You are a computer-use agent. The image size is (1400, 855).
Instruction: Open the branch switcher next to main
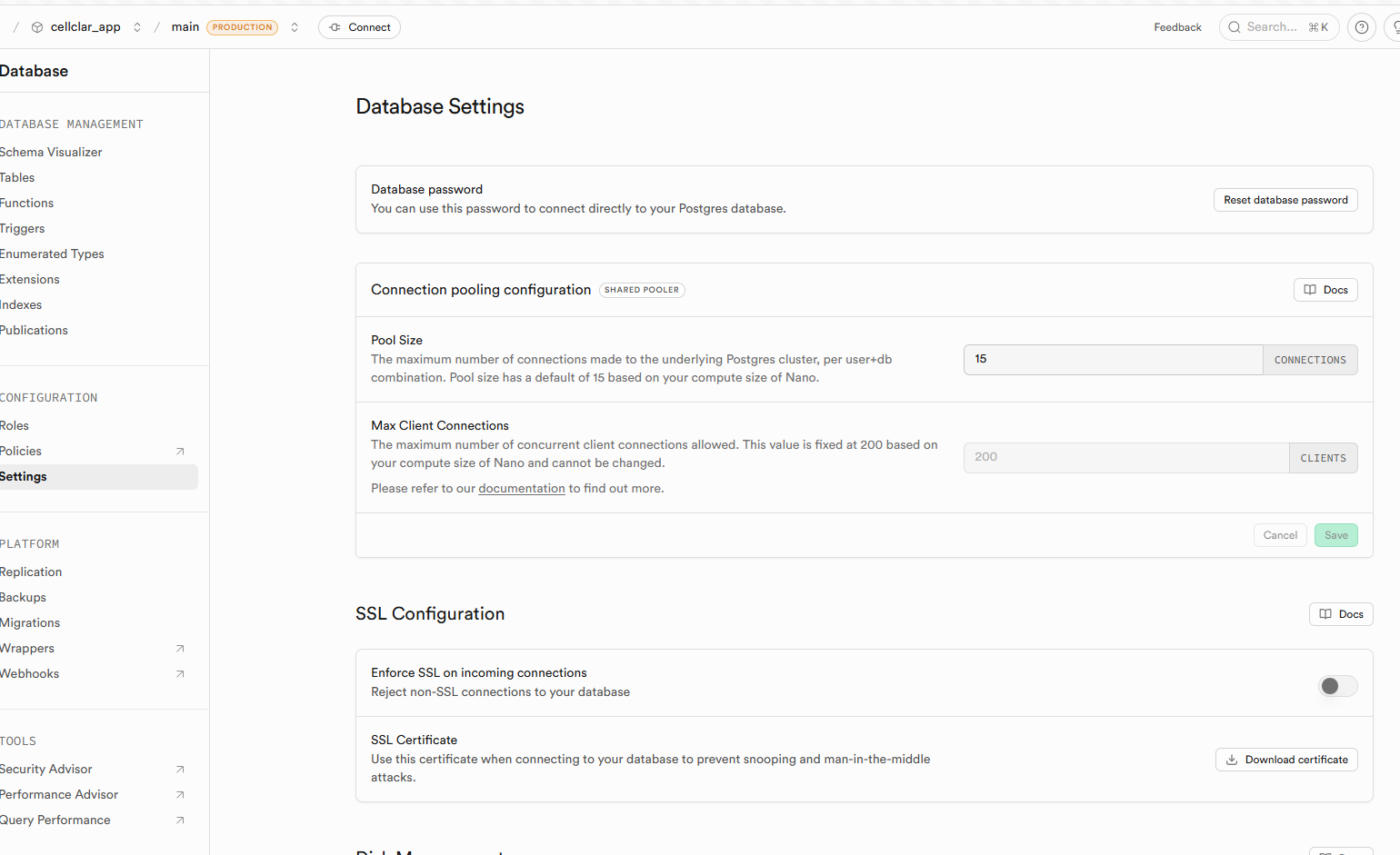pyautogui.click(x=294, y=27)
